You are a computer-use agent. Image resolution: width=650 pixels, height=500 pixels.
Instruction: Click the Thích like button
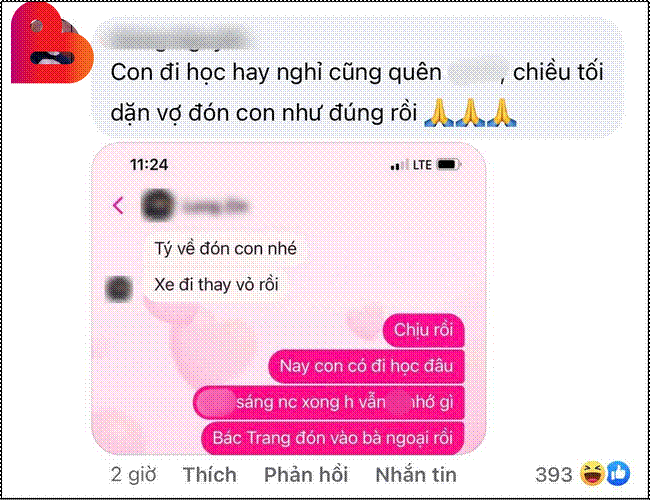pyautogui.click(x=210, y=475)
